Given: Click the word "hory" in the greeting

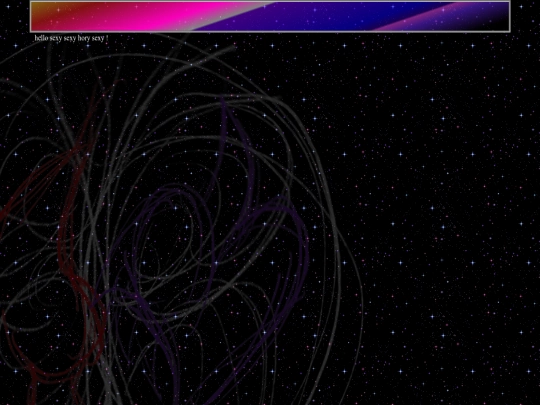Looking at the screenshot, I should click(x=83, y=38).
